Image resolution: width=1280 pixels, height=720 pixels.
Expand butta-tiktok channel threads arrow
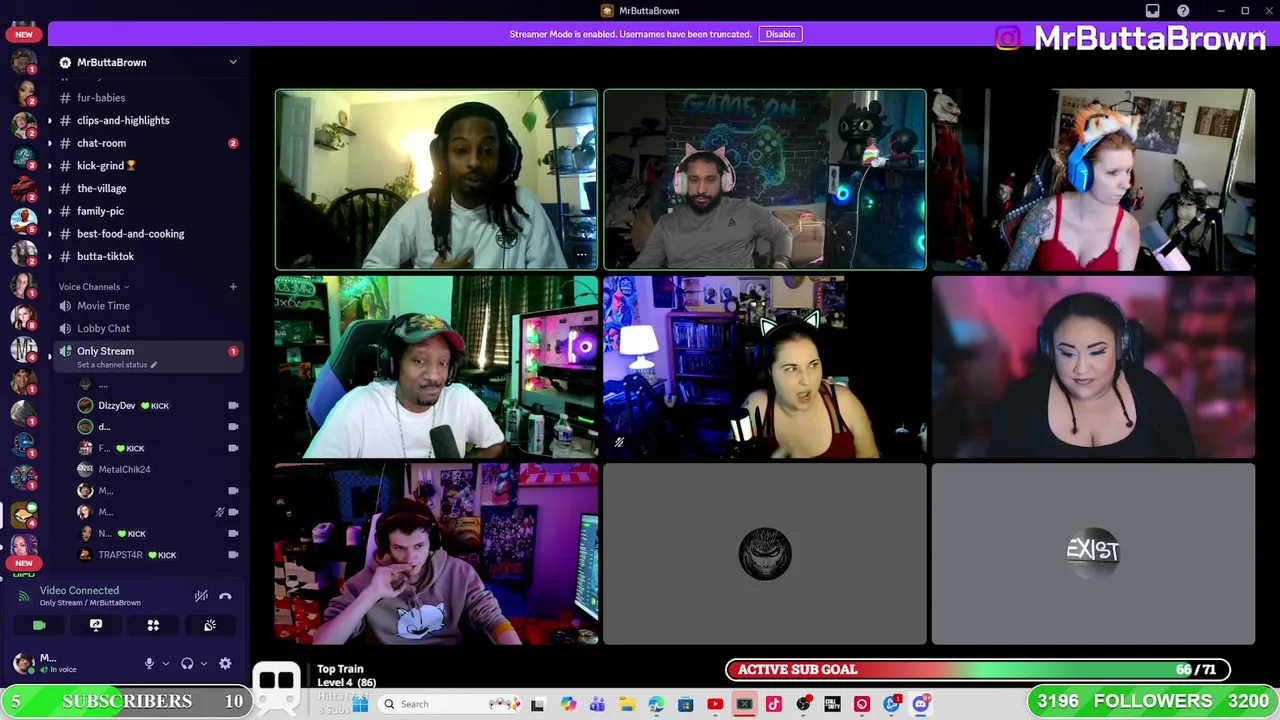pos(49,256)
